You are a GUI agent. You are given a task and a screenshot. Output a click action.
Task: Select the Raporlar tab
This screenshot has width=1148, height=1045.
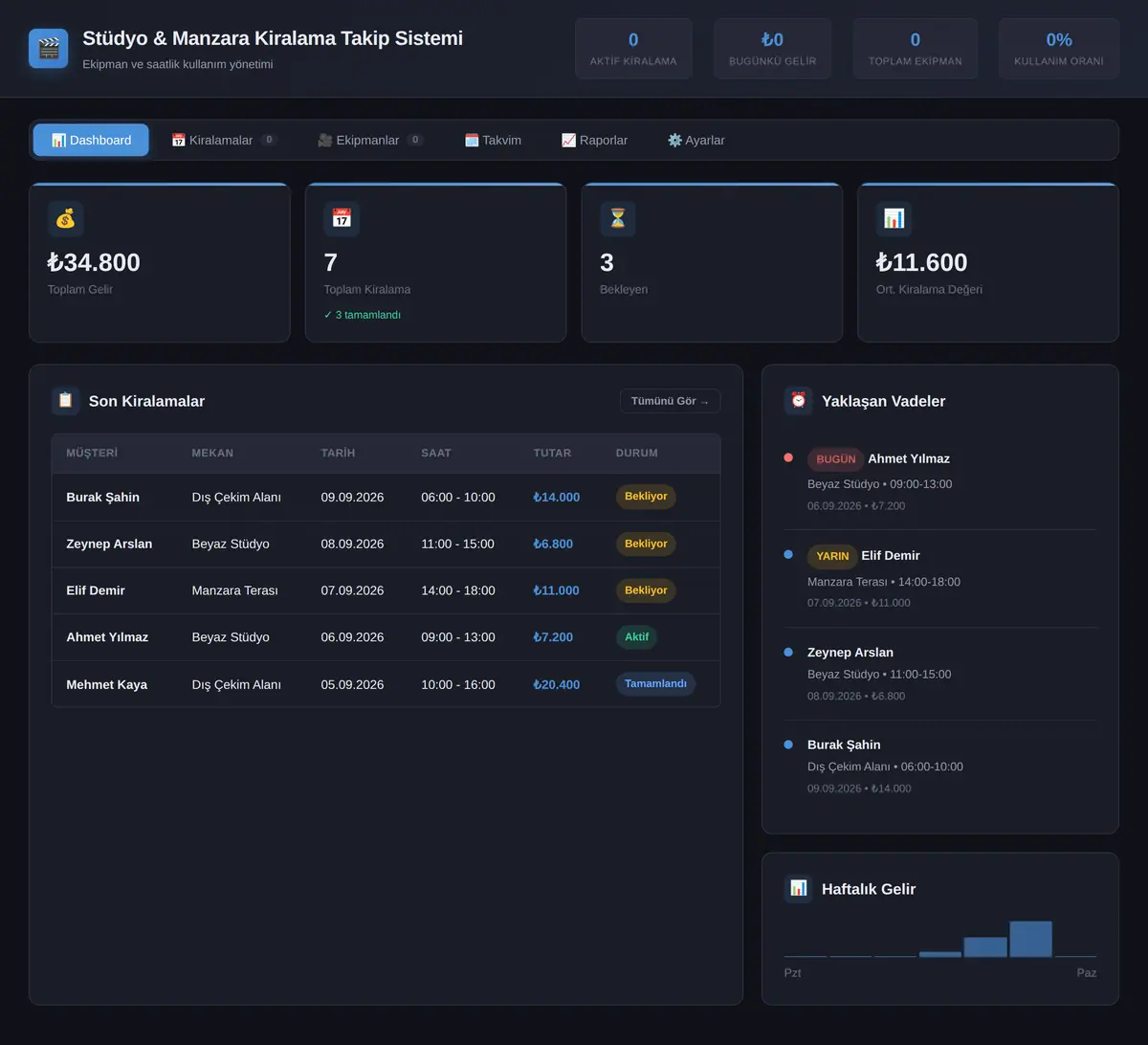[x=594, y=140]
